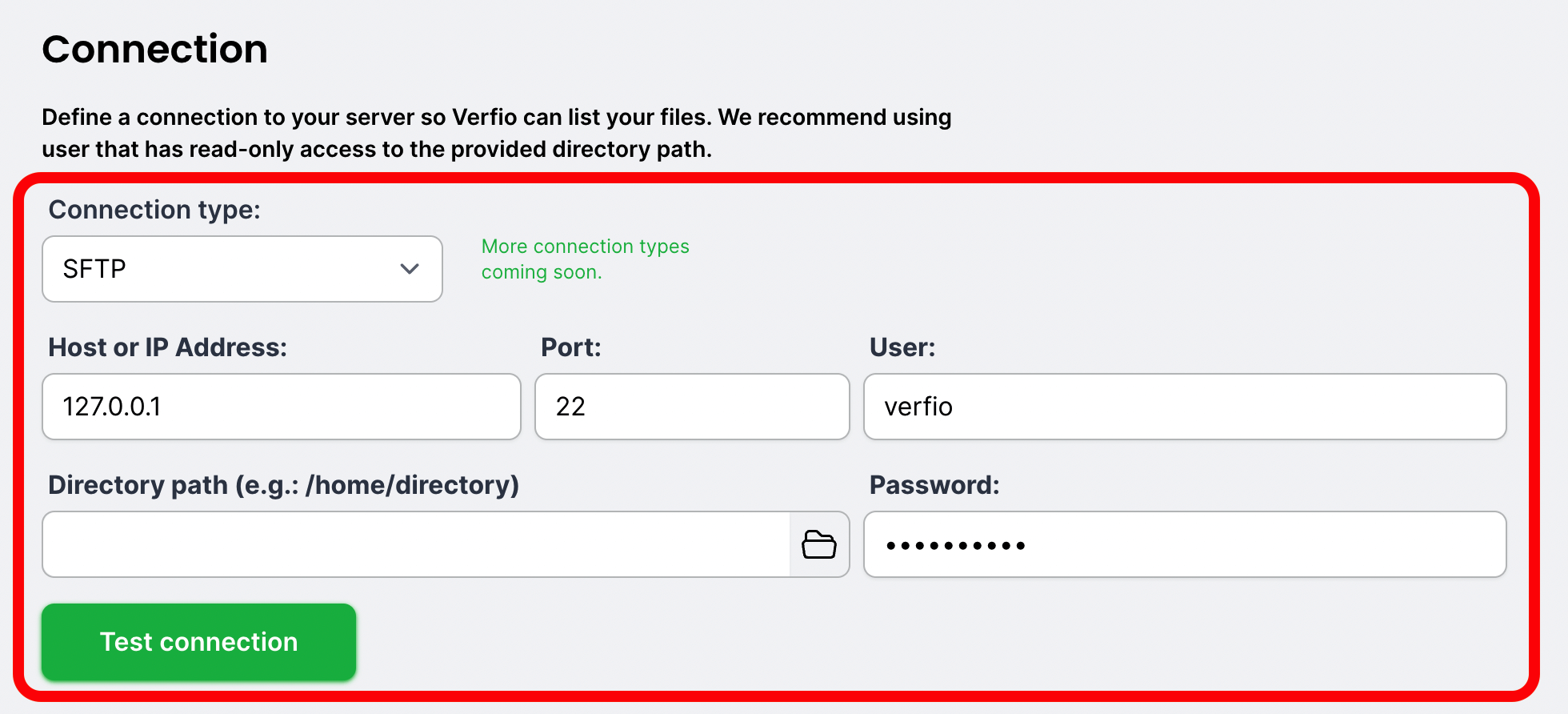Click the 'Host or IP Address:' label
Viewport: 1568px width, 714px height.
click(x=168, y=347)
